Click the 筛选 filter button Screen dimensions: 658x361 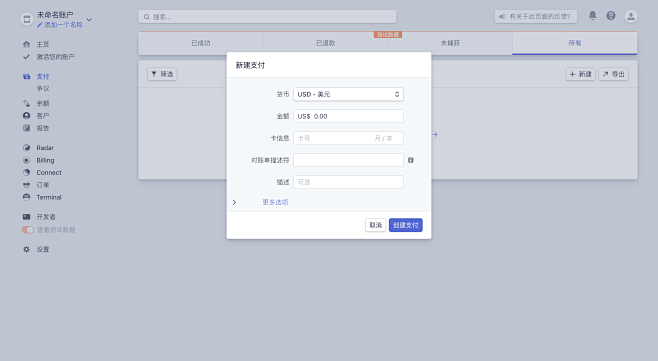point(162,74)
